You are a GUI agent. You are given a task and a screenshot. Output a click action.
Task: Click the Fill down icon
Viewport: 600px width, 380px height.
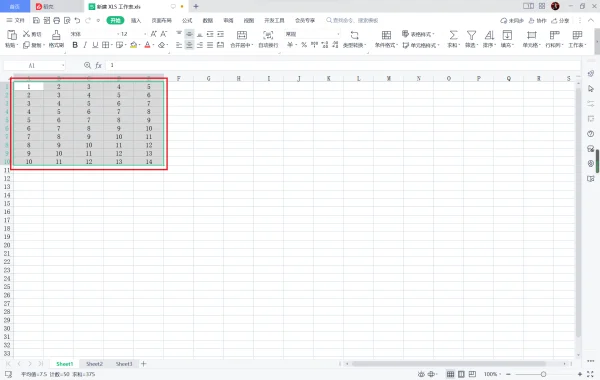507,35
